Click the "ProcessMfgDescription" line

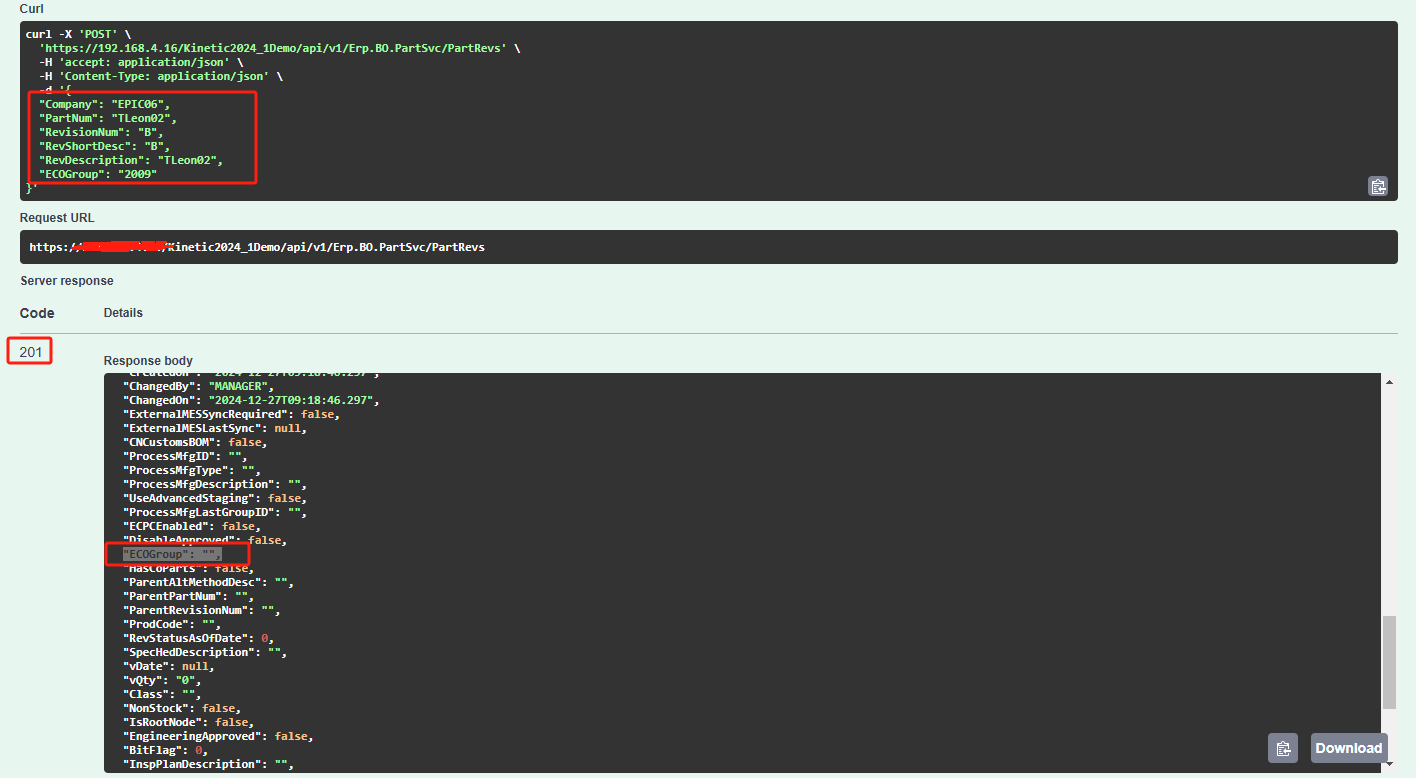click(x=214, y=484)
